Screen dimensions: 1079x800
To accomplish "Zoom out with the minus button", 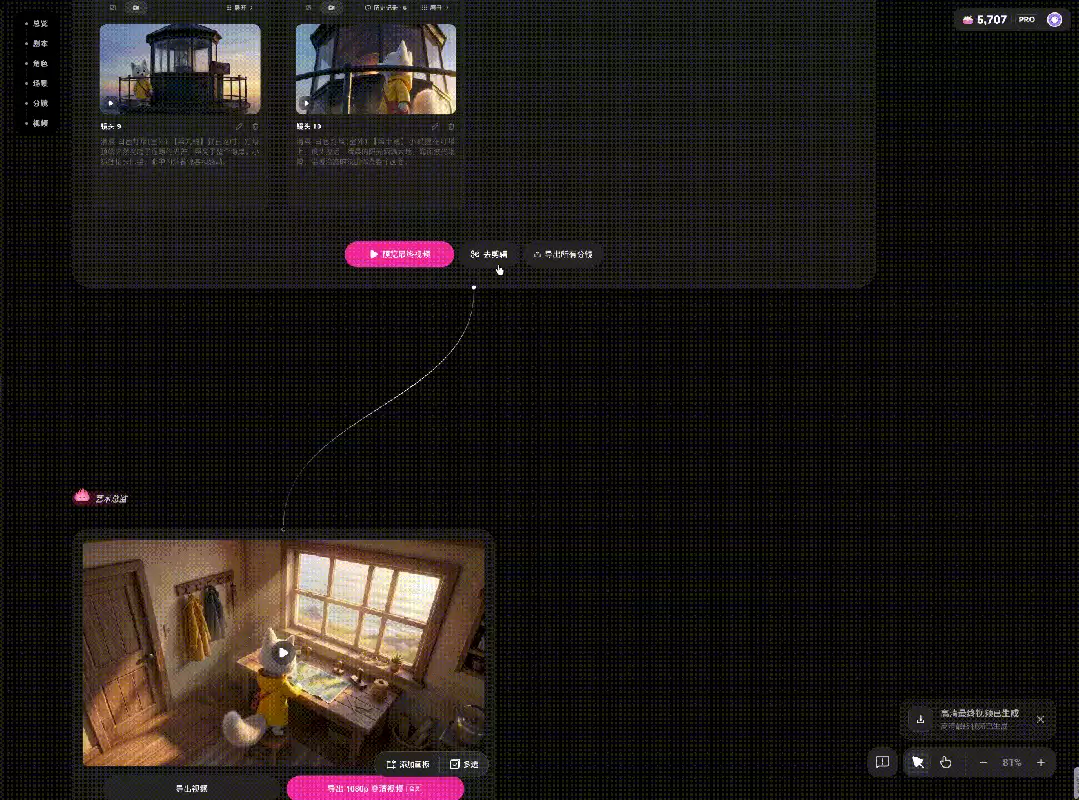I will tap(983, 762).
